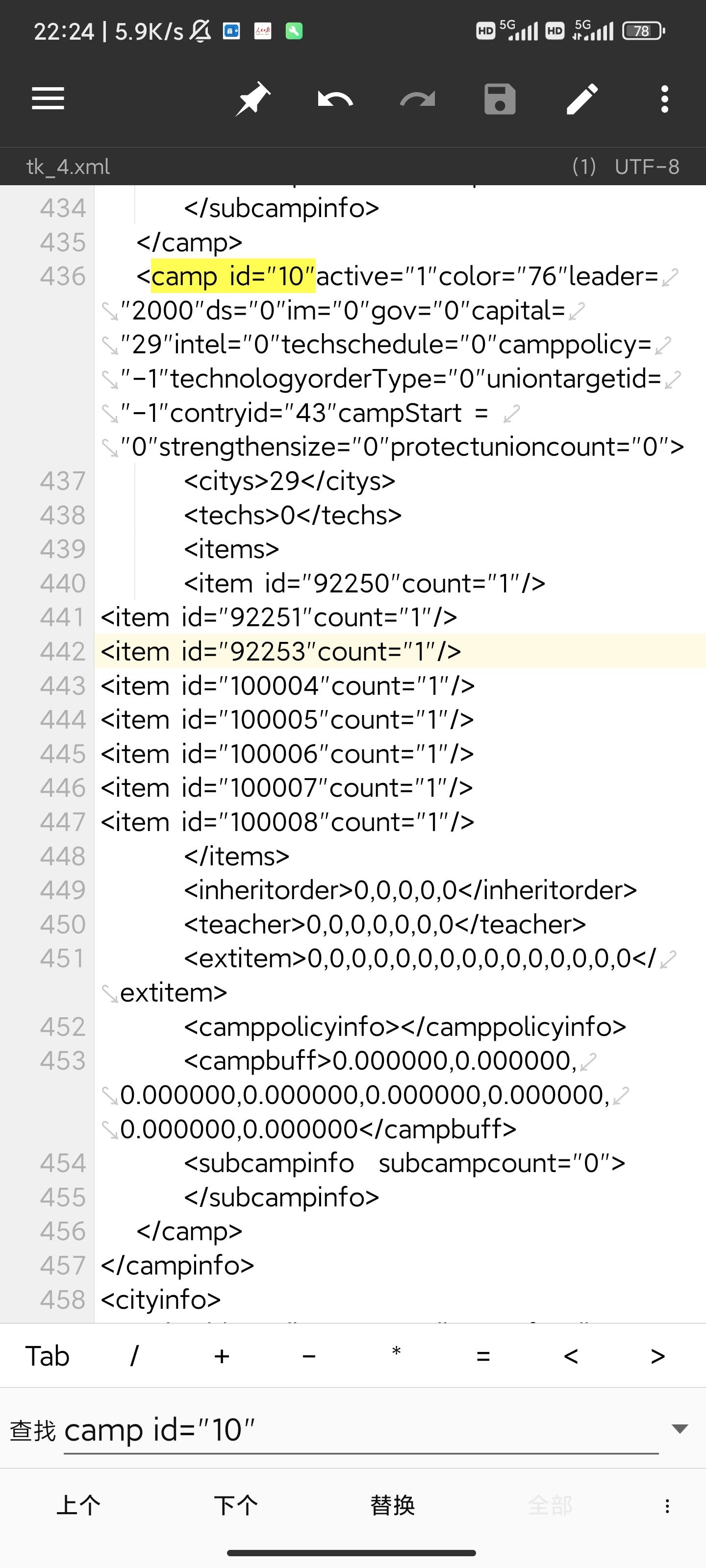Redo the last undone edit
The image size is (706, 1568).
coord(417,98)
